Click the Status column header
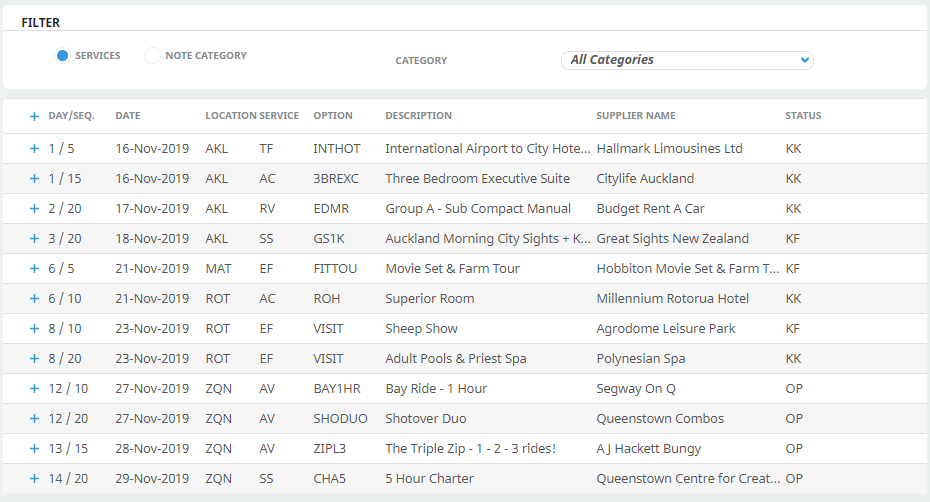The image size is (930, 502). tap(803, 116)
